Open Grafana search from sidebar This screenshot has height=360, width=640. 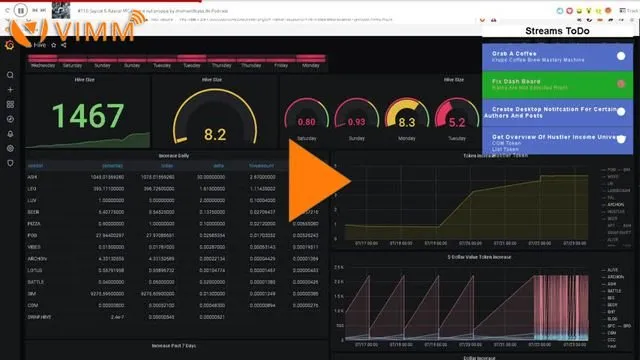pos(10,75)
